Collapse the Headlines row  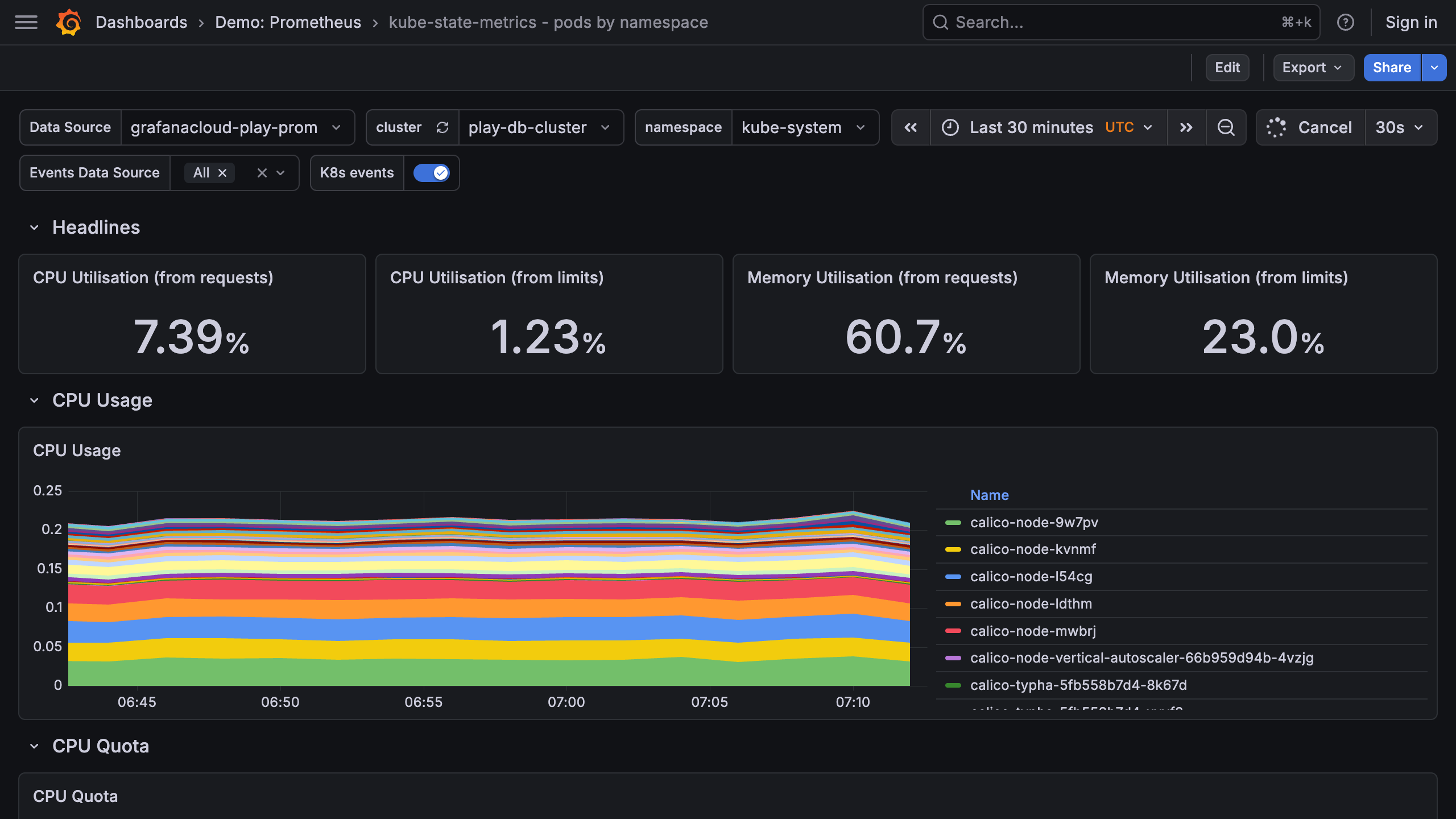34,227
